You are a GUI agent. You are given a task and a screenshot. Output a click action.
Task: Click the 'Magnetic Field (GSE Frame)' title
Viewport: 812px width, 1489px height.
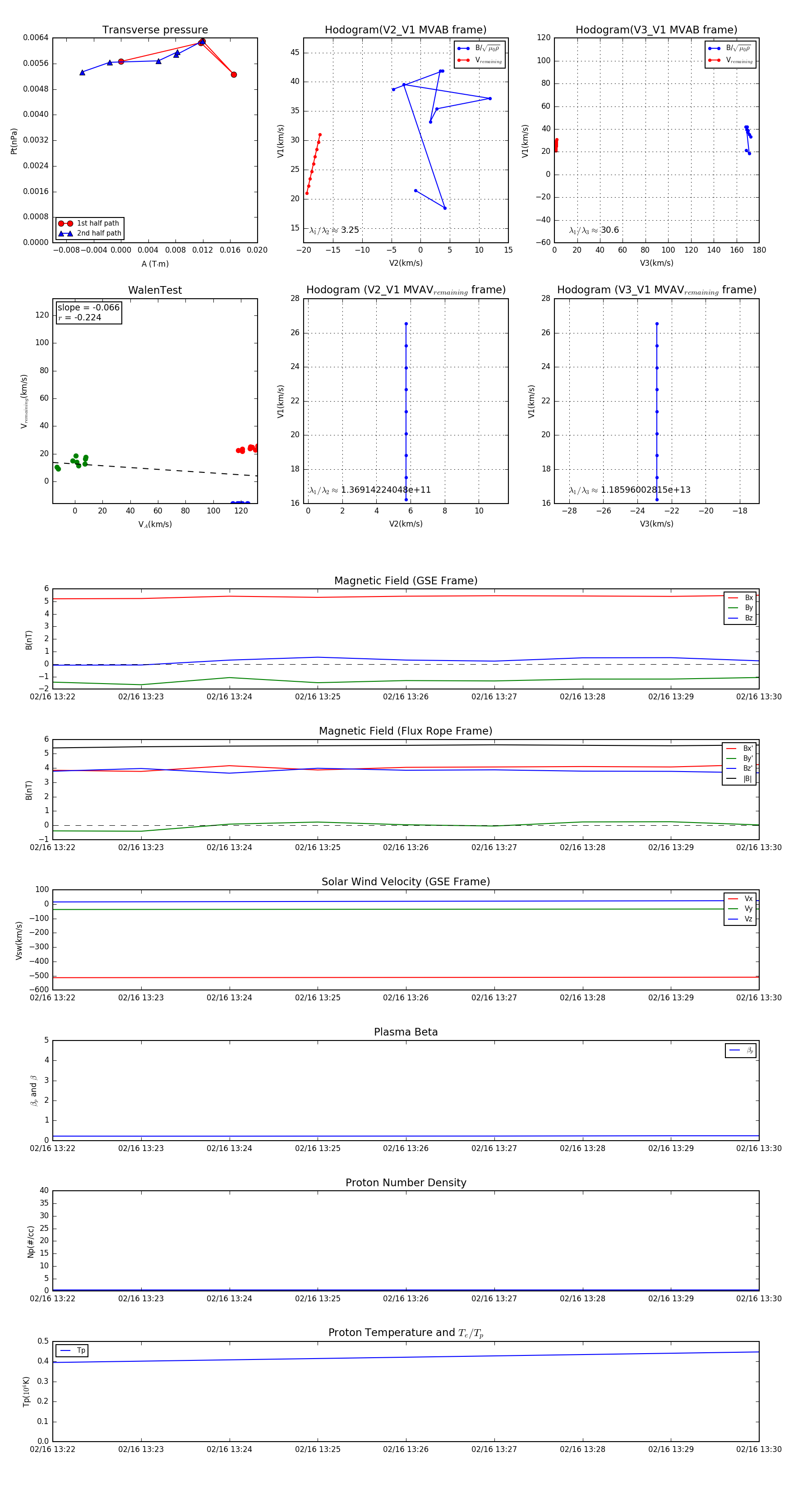(406, 581)
